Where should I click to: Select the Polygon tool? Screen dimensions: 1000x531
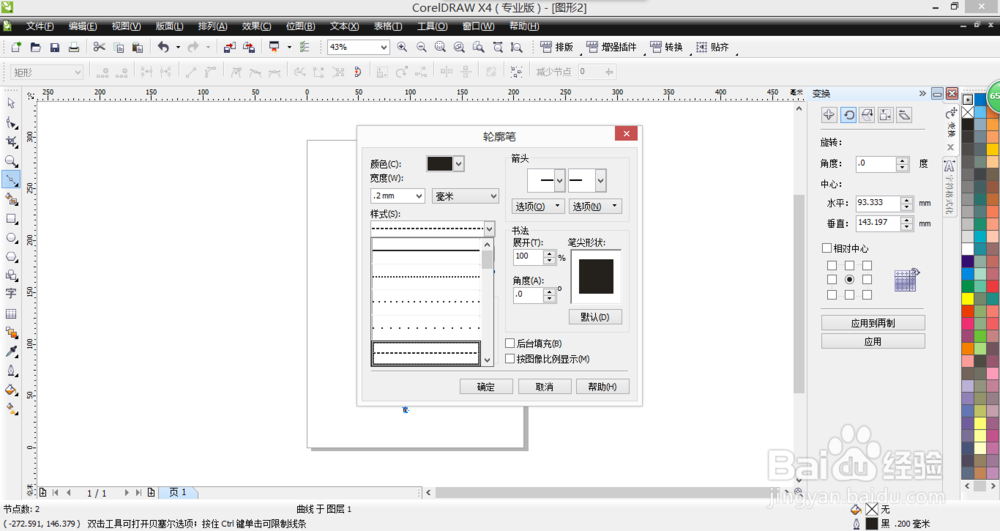coord(11,257)
